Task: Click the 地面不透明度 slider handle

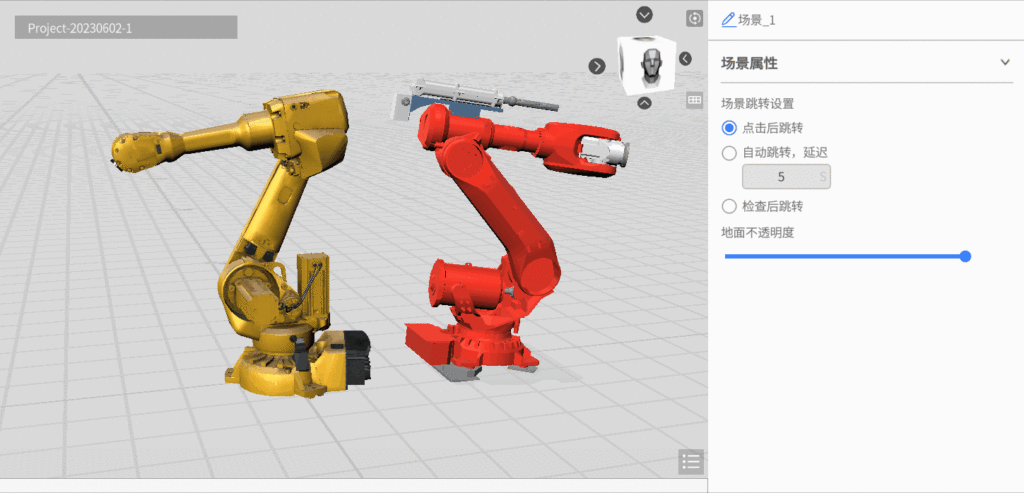Action: click(x=965, y=256)
